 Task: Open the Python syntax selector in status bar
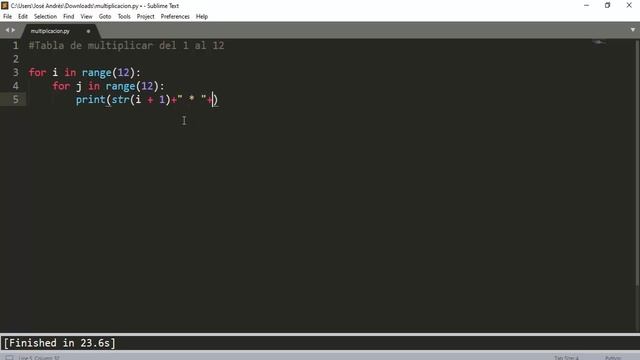[613, 358]
